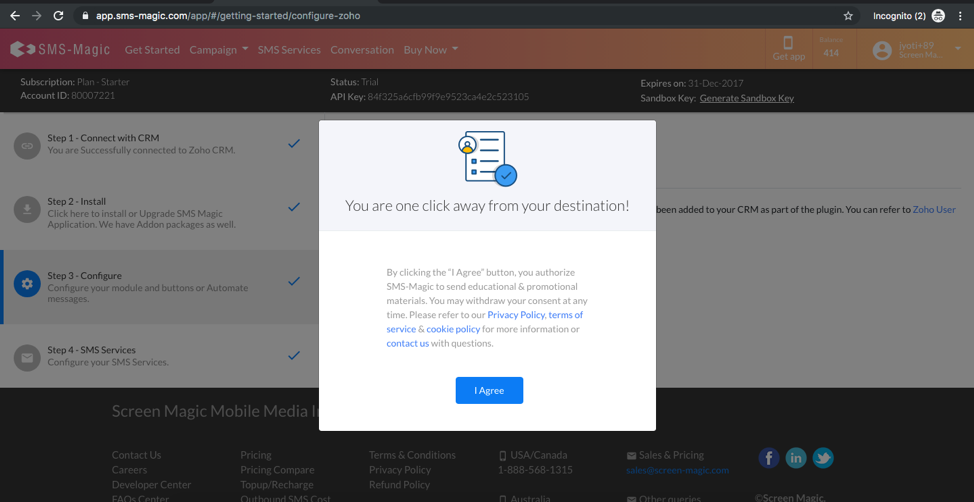
Task: Expand the Buy Now dropdown menu
Action: 431,50
